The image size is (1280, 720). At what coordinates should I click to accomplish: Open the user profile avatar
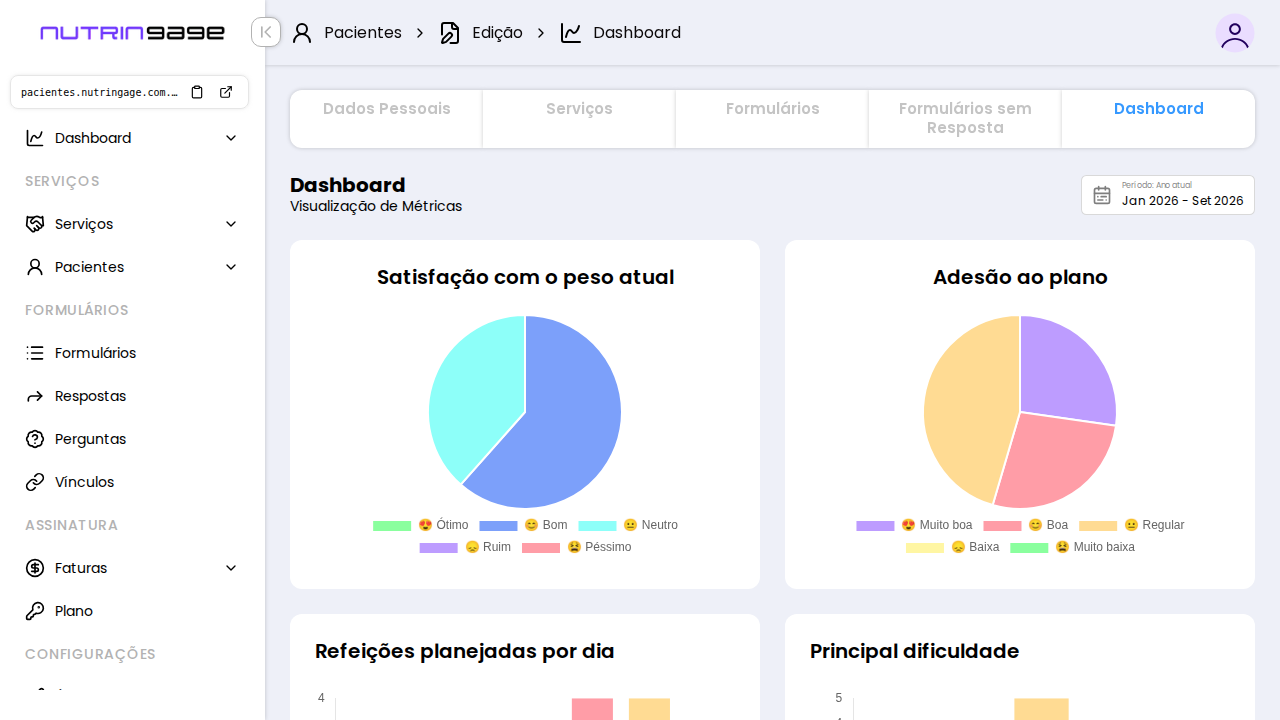pyautogui.click(x=1235, y=33)
